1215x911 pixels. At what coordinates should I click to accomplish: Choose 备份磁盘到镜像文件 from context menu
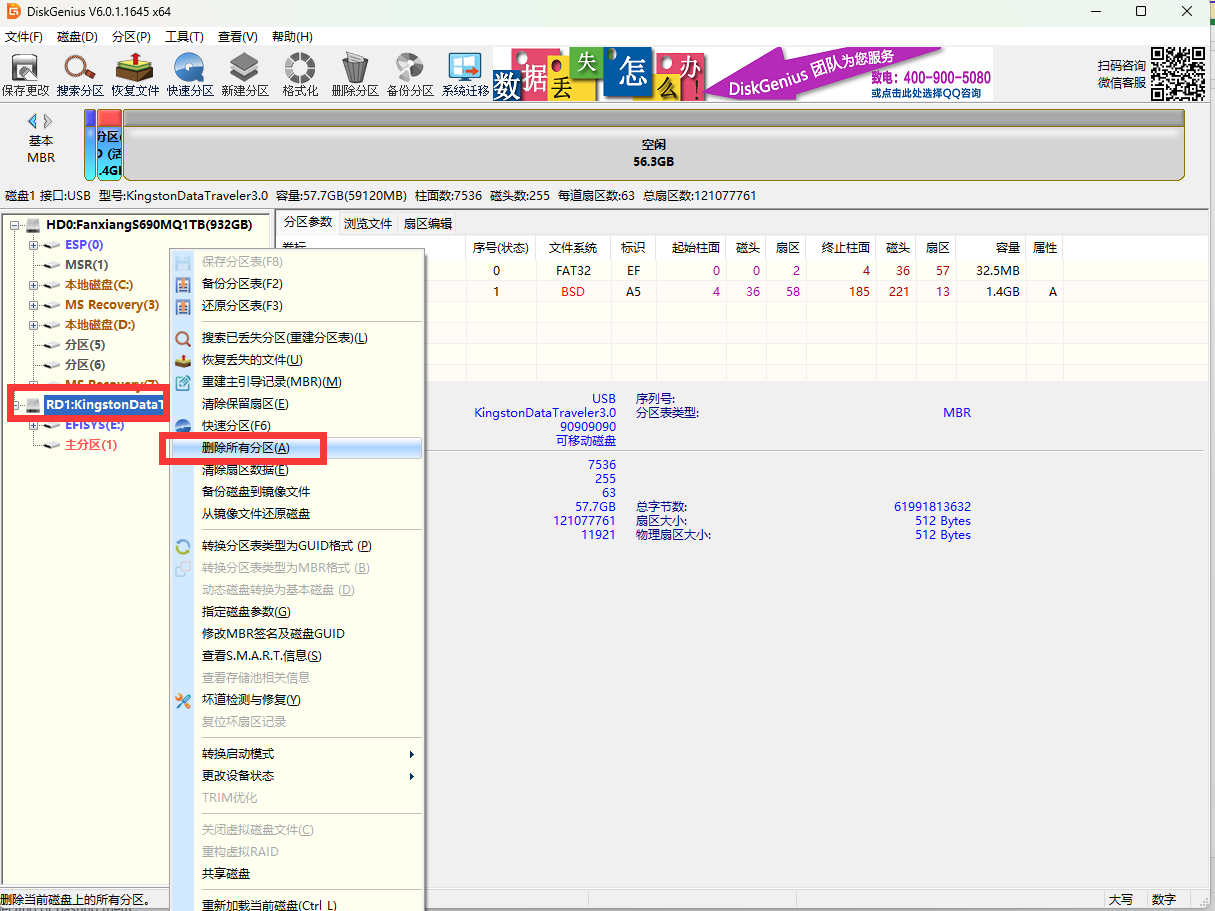tap(296, 492)
